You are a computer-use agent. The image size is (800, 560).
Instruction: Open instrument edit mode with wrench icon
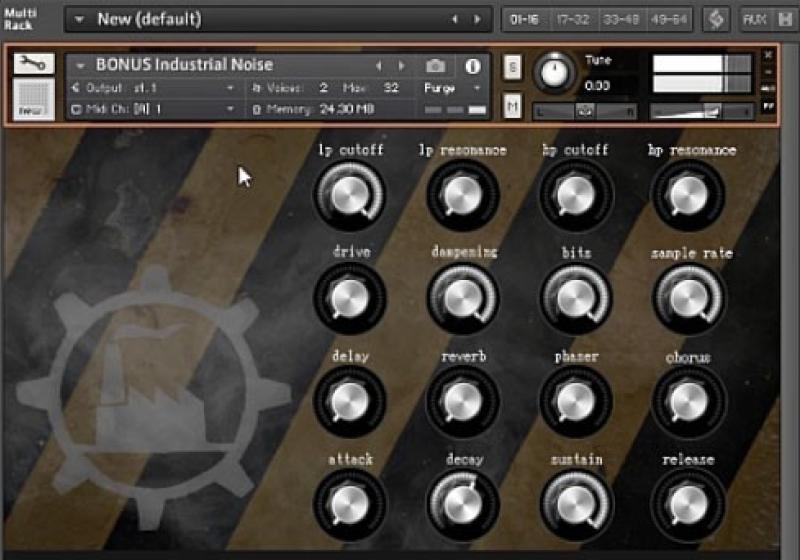34,65
